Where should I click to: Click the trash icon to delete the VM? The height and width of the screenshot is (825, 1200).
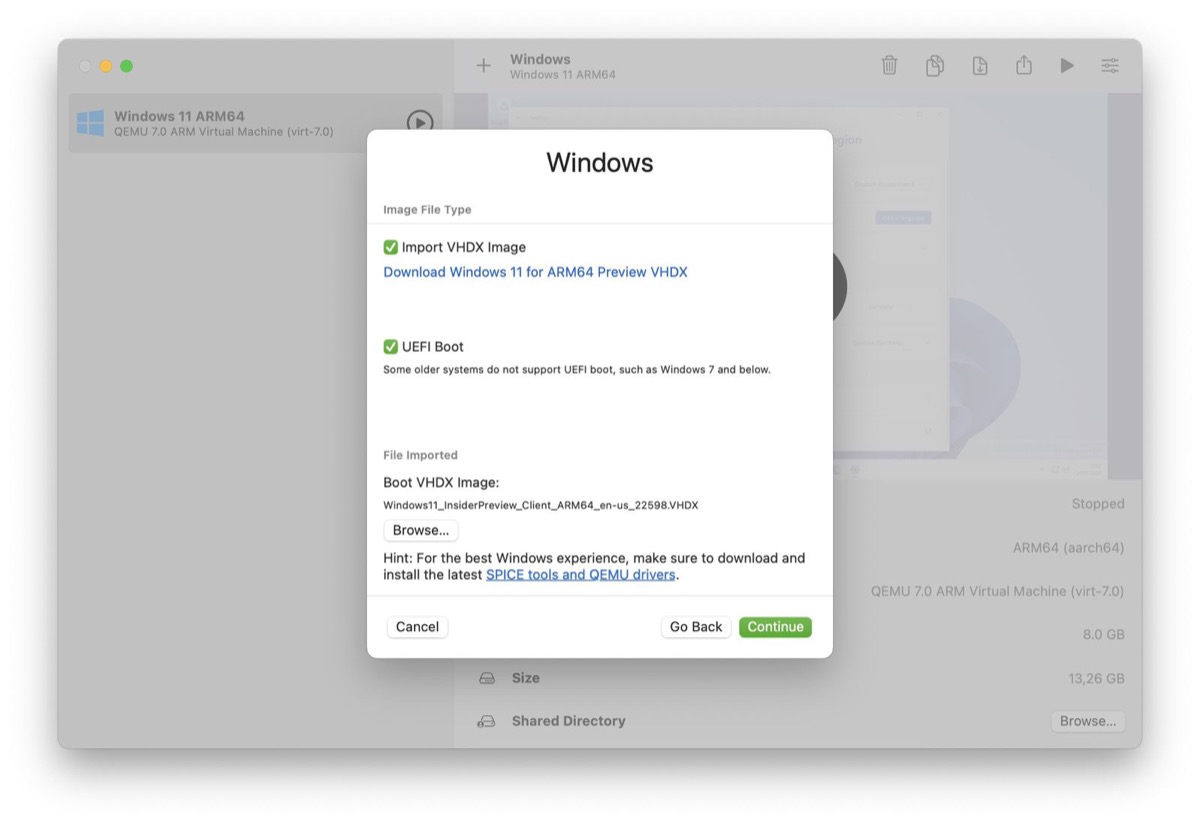click(889, 66)
